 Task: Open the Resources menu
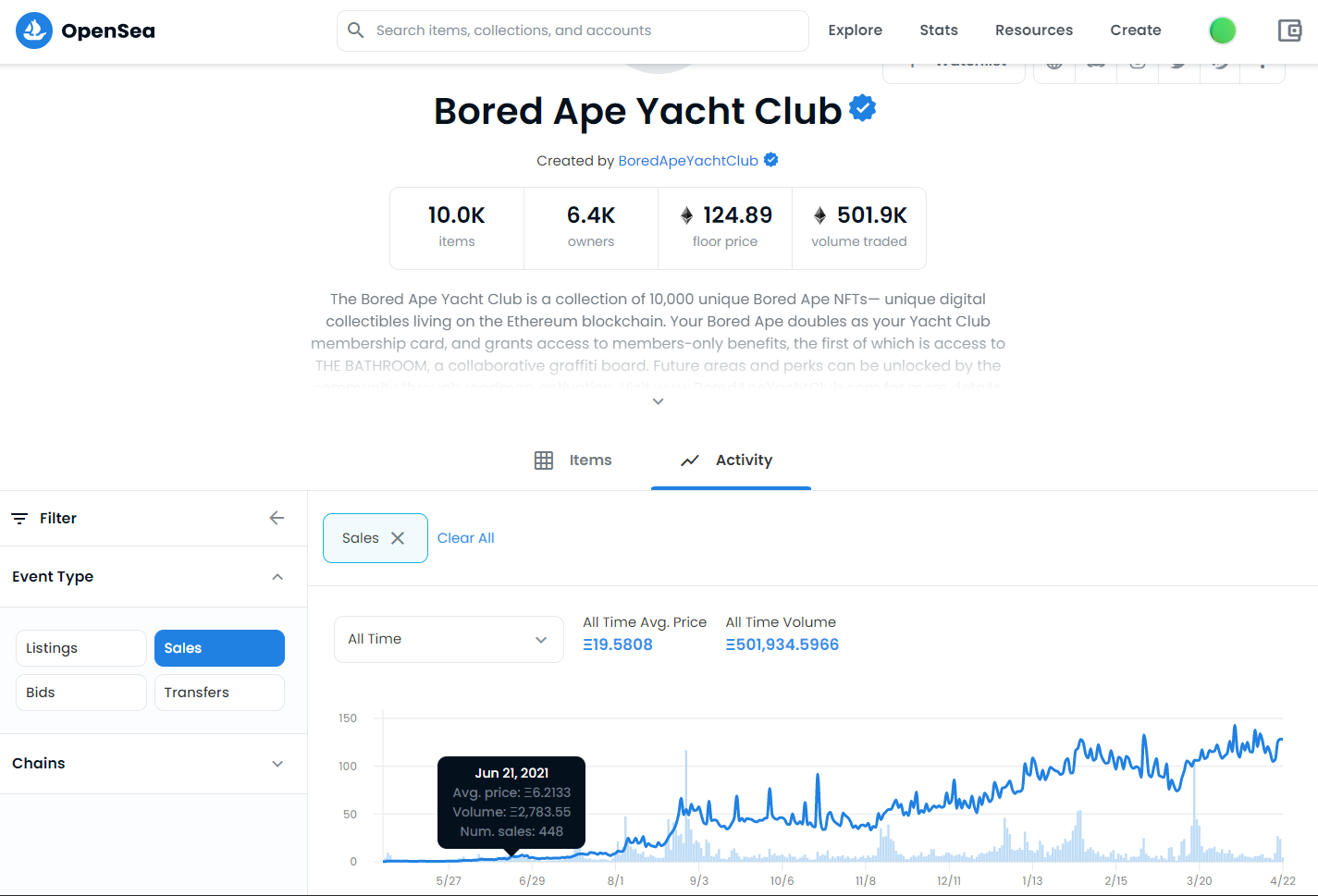(x=1034, y=31)
